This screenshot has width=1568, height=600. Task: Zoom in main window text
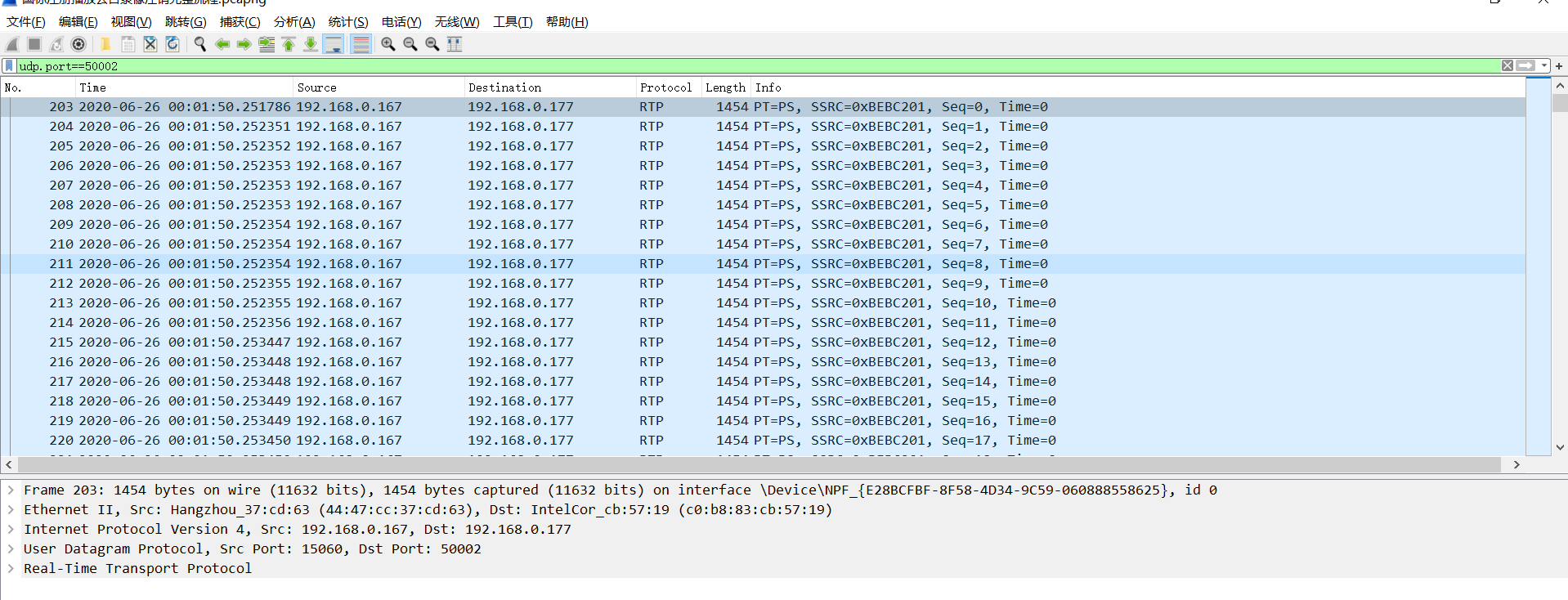tap(388, 44)
